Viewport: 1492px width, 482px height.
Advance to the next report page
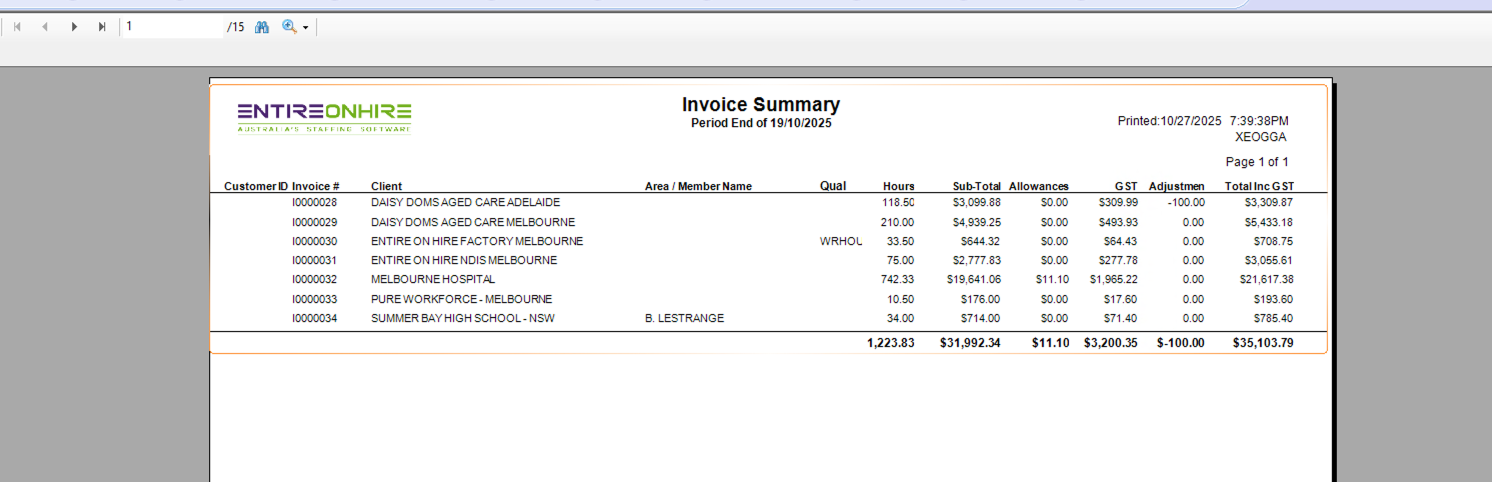74,27
